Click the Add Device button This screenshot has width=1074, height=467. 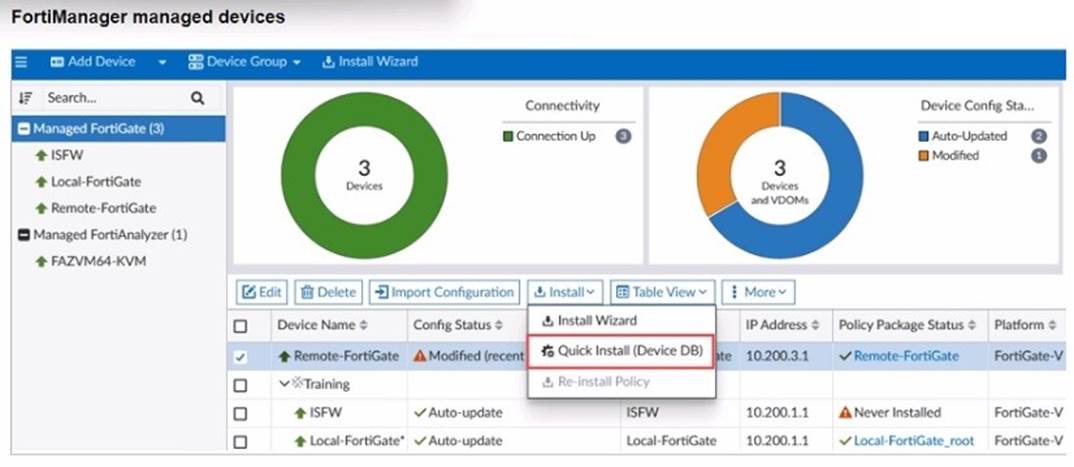point(92,62)
